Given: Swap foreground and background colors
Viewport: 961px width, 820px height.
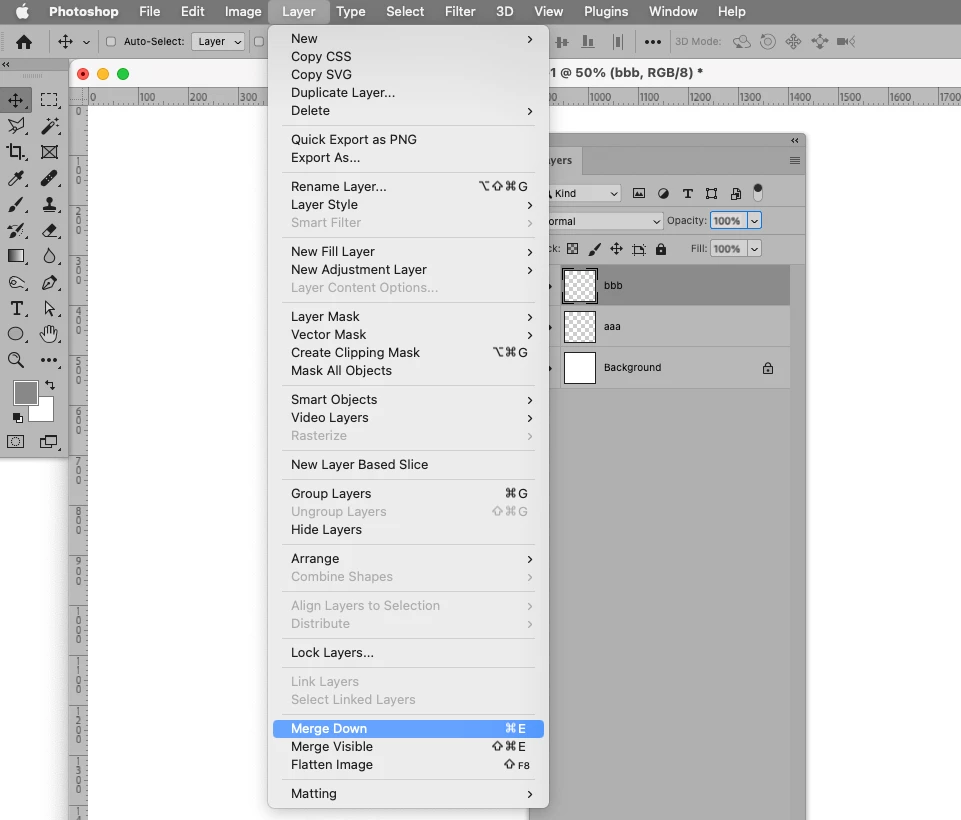Looking at the screenshot, I should coord(50,385).
